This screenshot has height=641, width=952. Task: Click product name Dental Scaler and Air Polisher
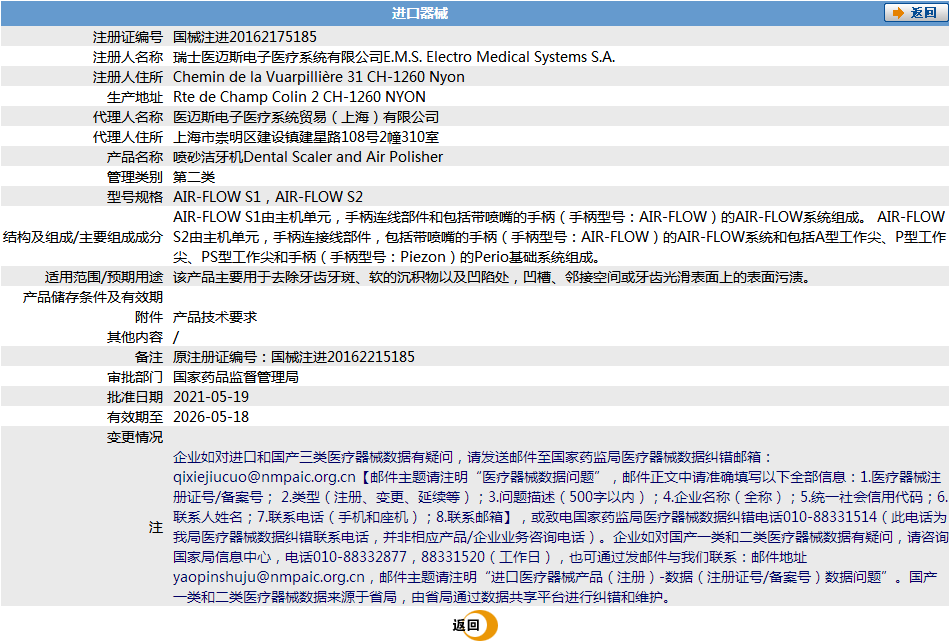(343, 157)
